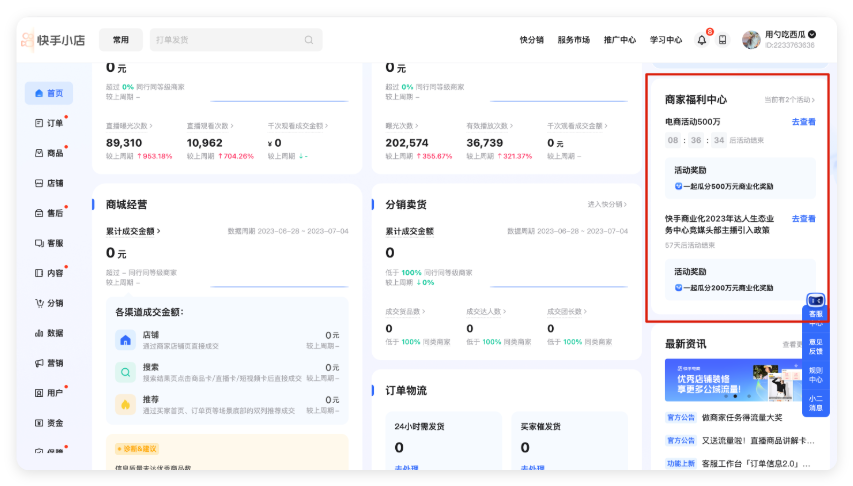Open 当前有2个活动 list
This screenshot has height=486, width=853.
pos(789,100)
